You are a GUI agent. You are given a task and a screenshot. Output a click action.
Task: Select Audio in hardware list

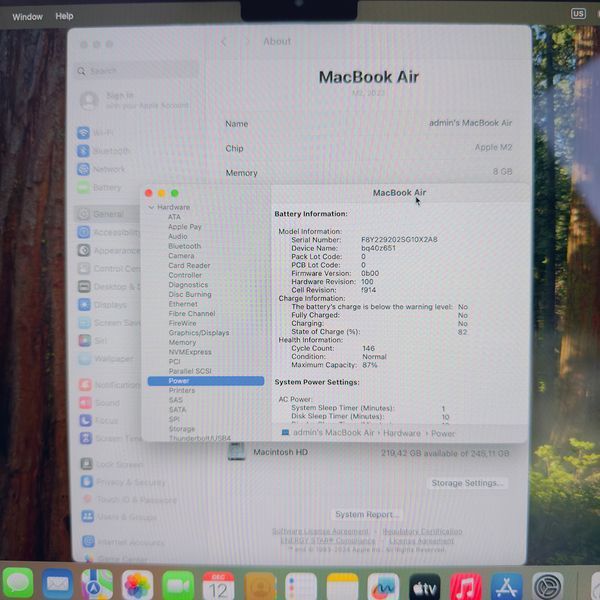[178, 236]
